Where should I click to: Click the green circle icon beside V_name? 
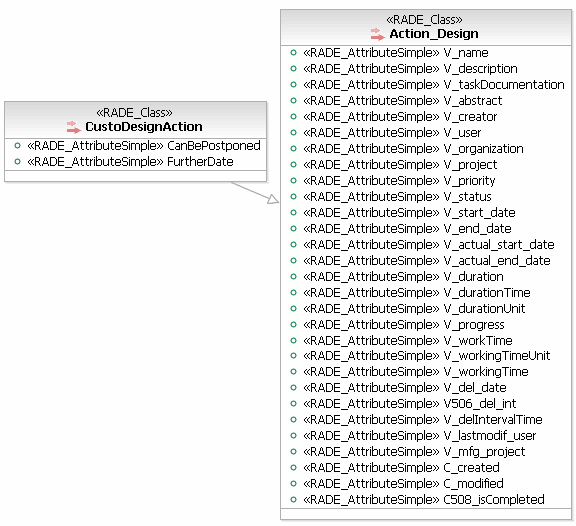[293, 53]
